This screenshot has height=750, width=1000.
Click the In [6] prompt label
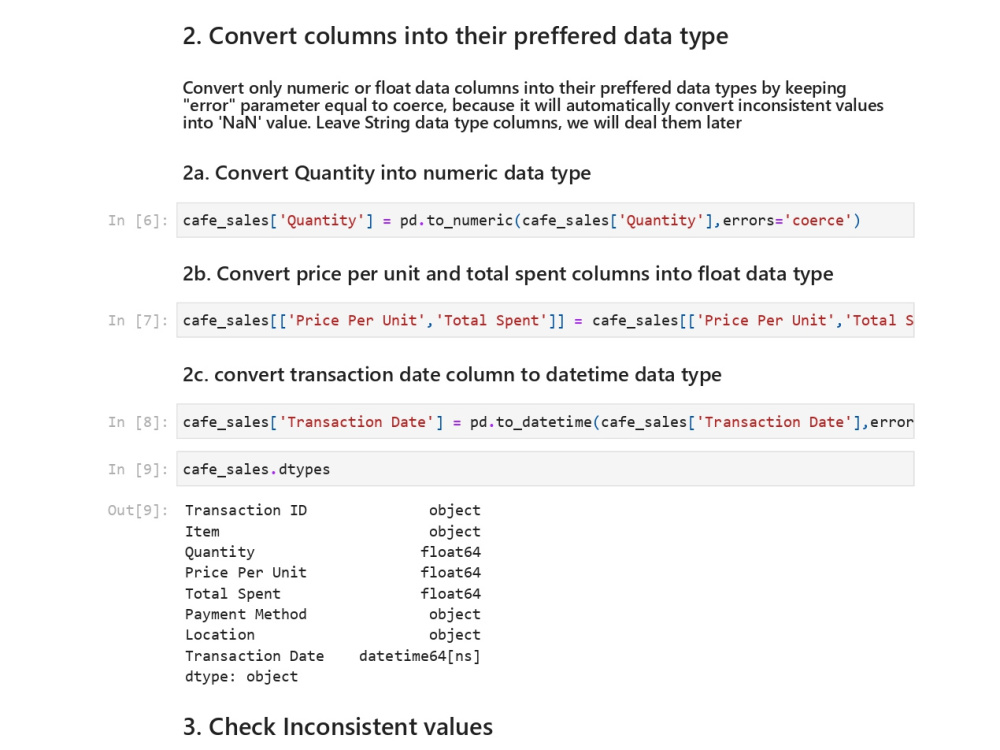point(138,221)
